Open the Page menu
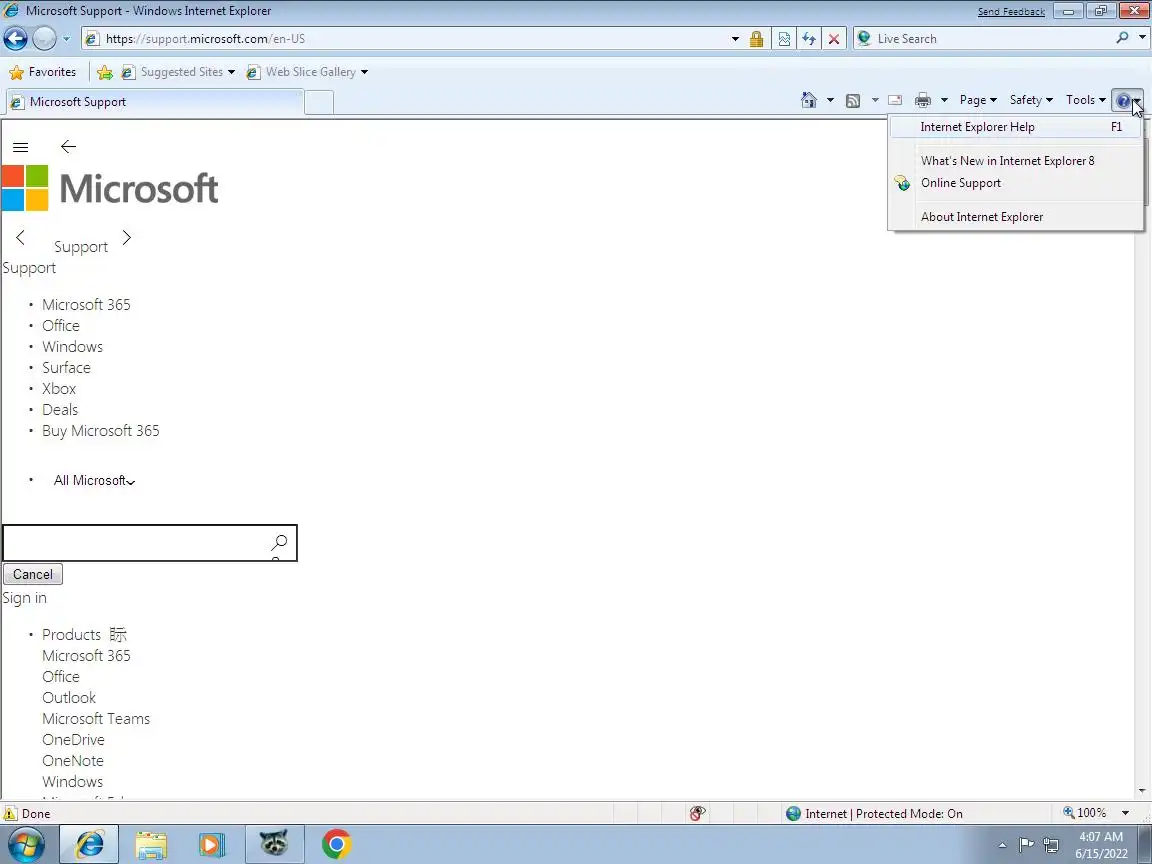Viewport: 1152px width, 864px height. pyautogui.click(x=978, y=100)
